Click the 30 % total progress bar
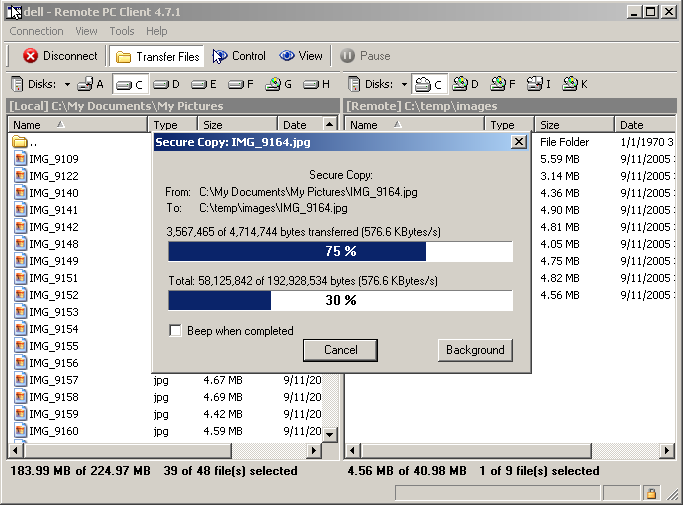Viewport: 683px width, 505px height. click(x=340, y=300)
